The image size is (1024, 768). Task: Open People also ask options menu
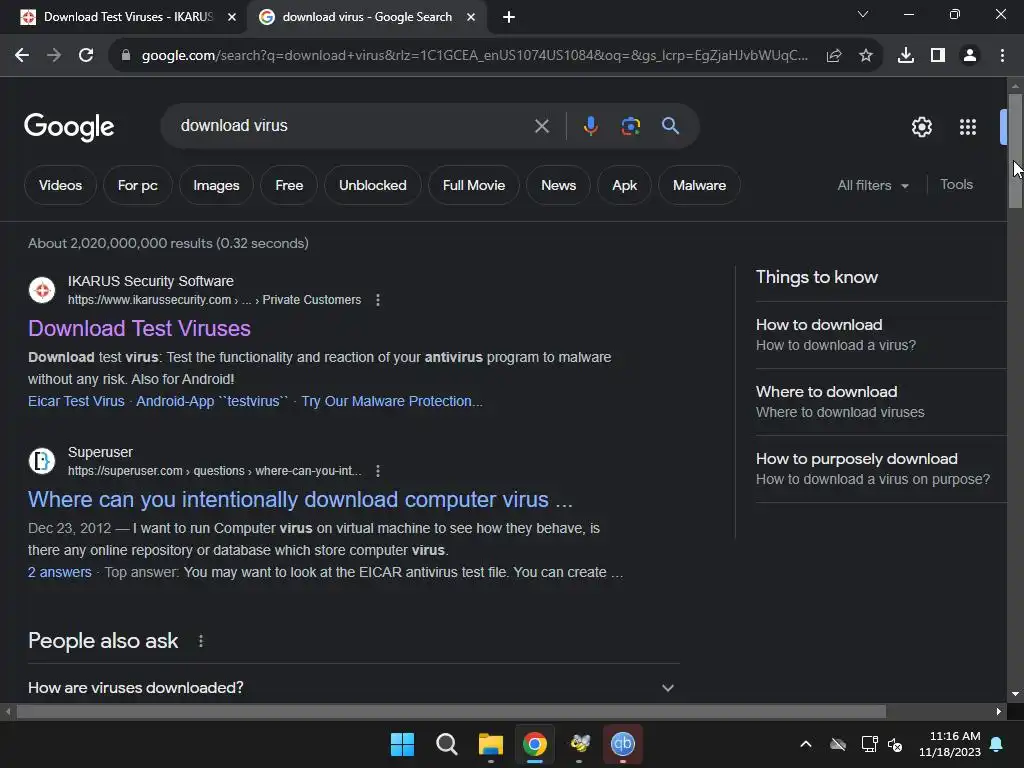click(200, 641)
